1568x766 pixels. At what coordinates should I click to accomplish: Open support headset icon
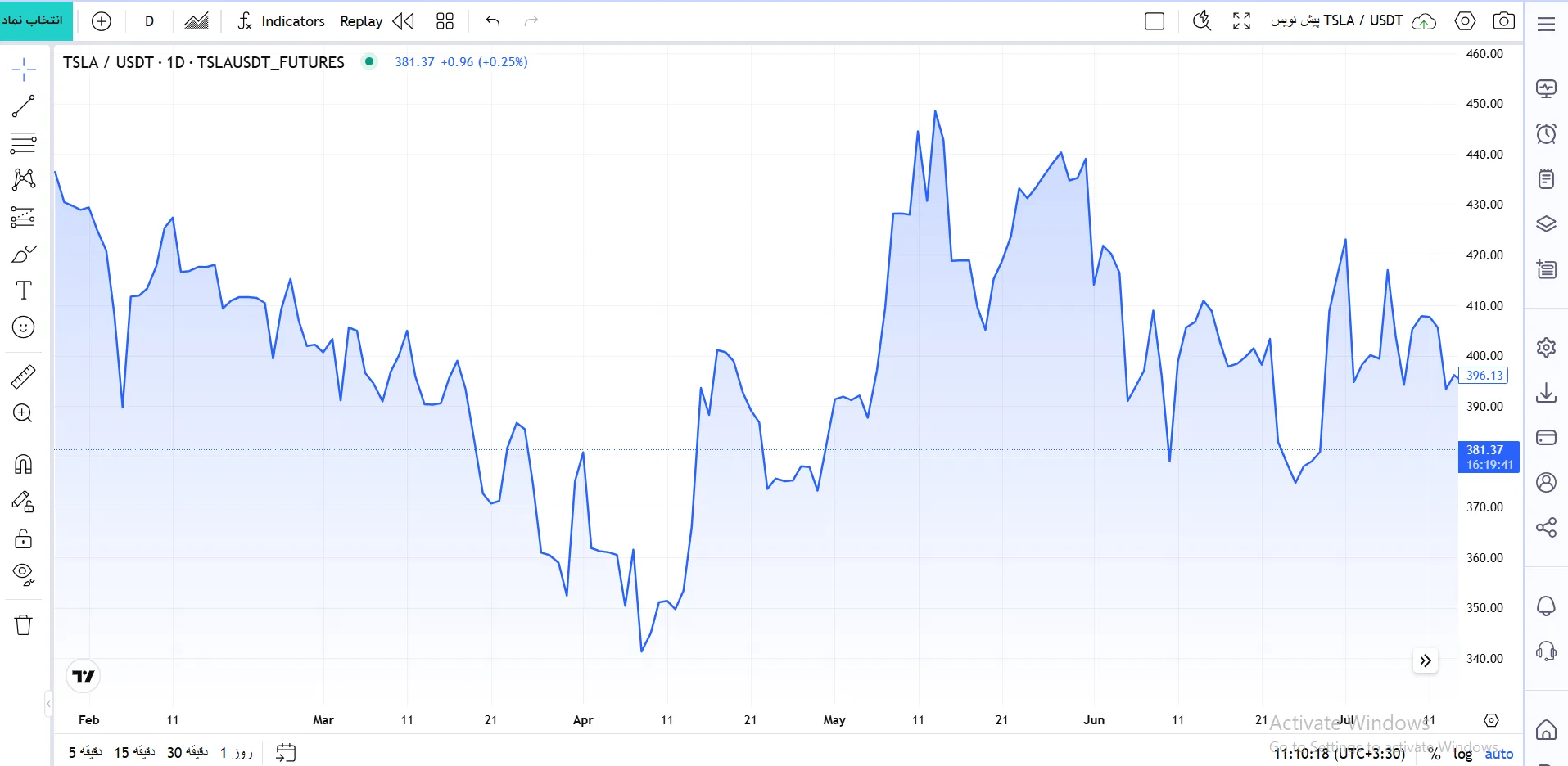pyautogui.click(x=1547, y=651)
